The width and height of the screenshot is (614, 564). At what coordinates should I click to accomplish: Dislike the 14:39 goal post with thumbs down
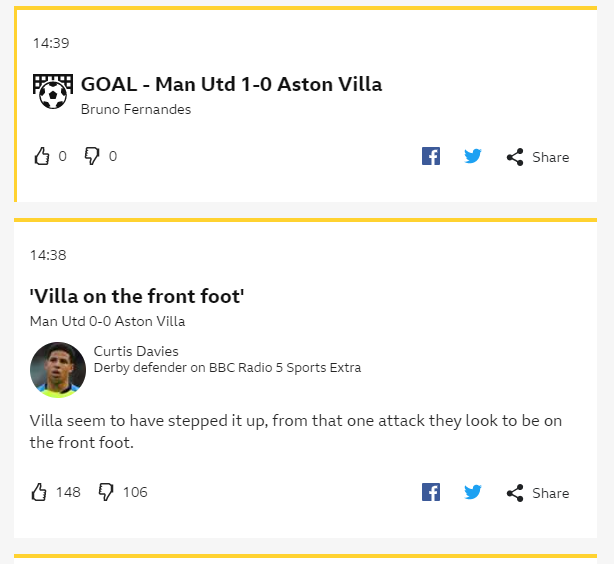coord(92,156)
